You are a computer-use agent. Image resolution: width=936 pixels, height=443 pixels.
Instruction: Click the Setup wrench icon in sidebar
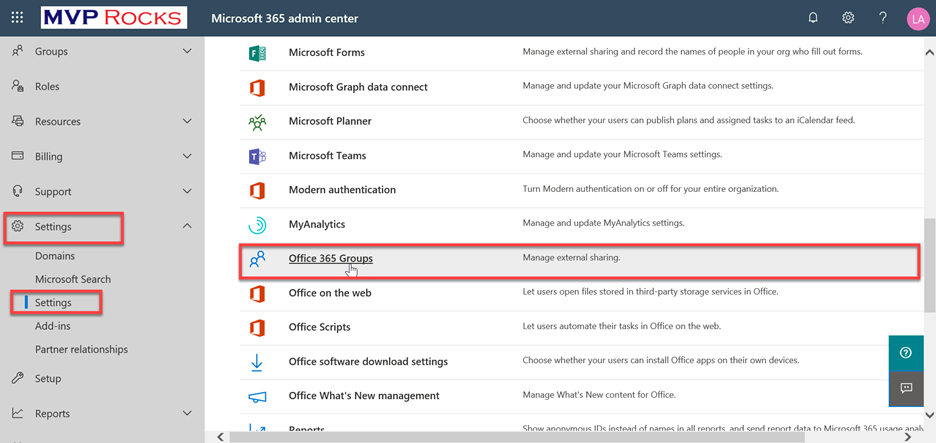tap(18, 378)
